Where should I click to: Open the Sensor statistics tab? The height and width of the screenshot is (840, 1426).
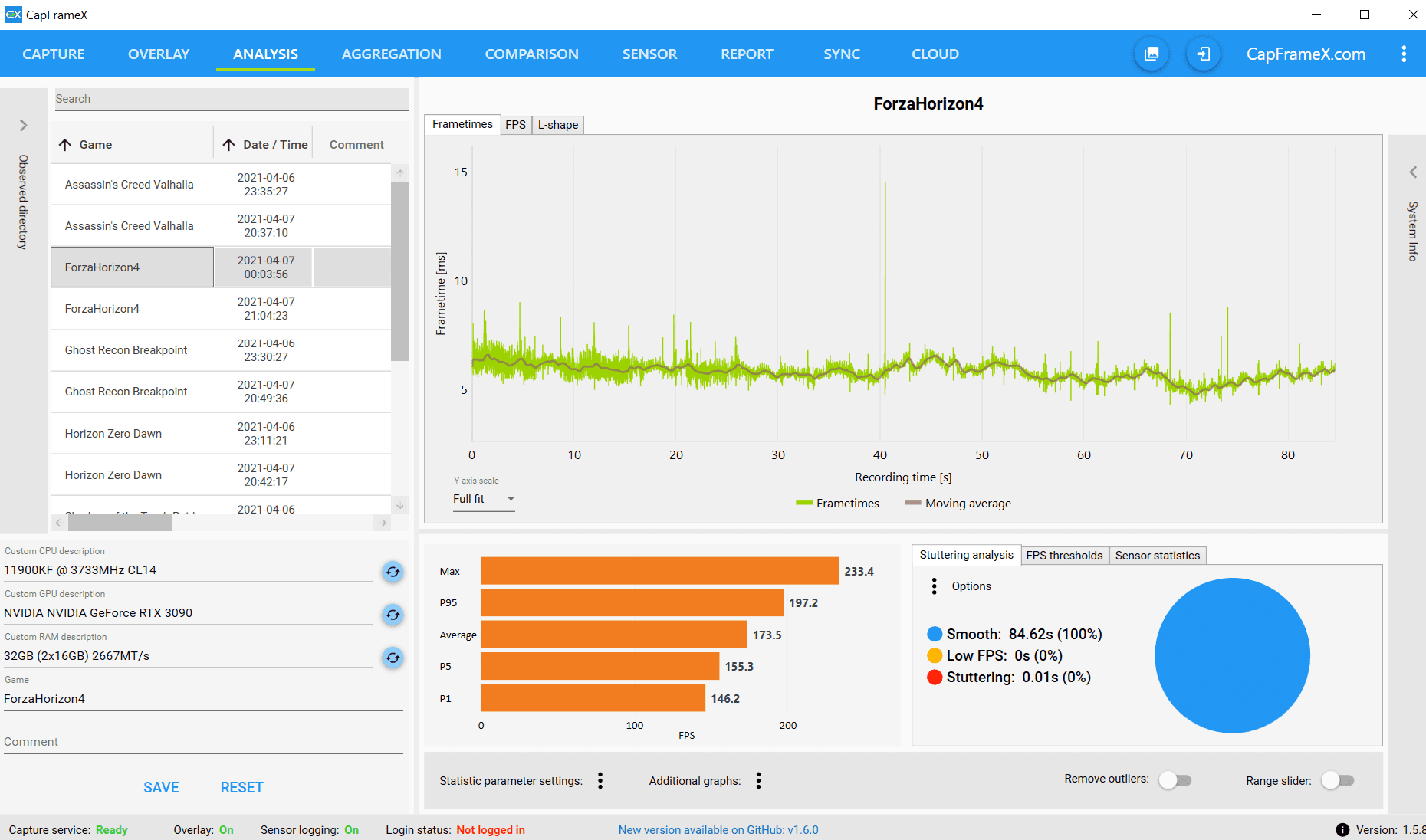pos(1158,556)
